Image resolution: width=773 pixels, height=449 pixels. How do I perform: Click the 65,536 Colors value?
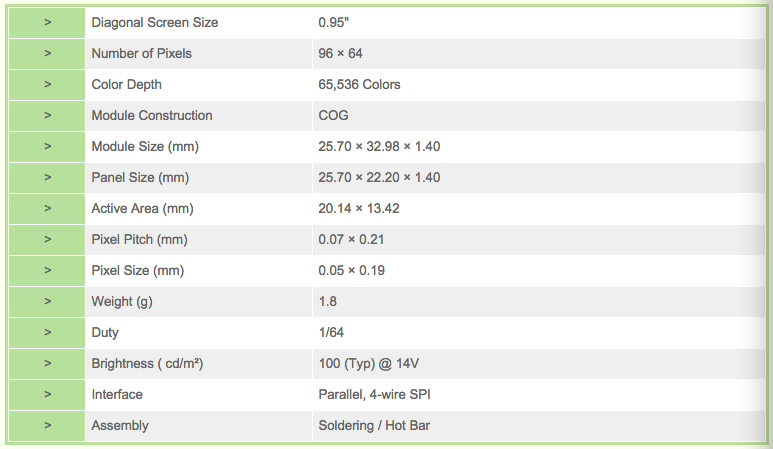pyautogui.click(x=359, y=85)
